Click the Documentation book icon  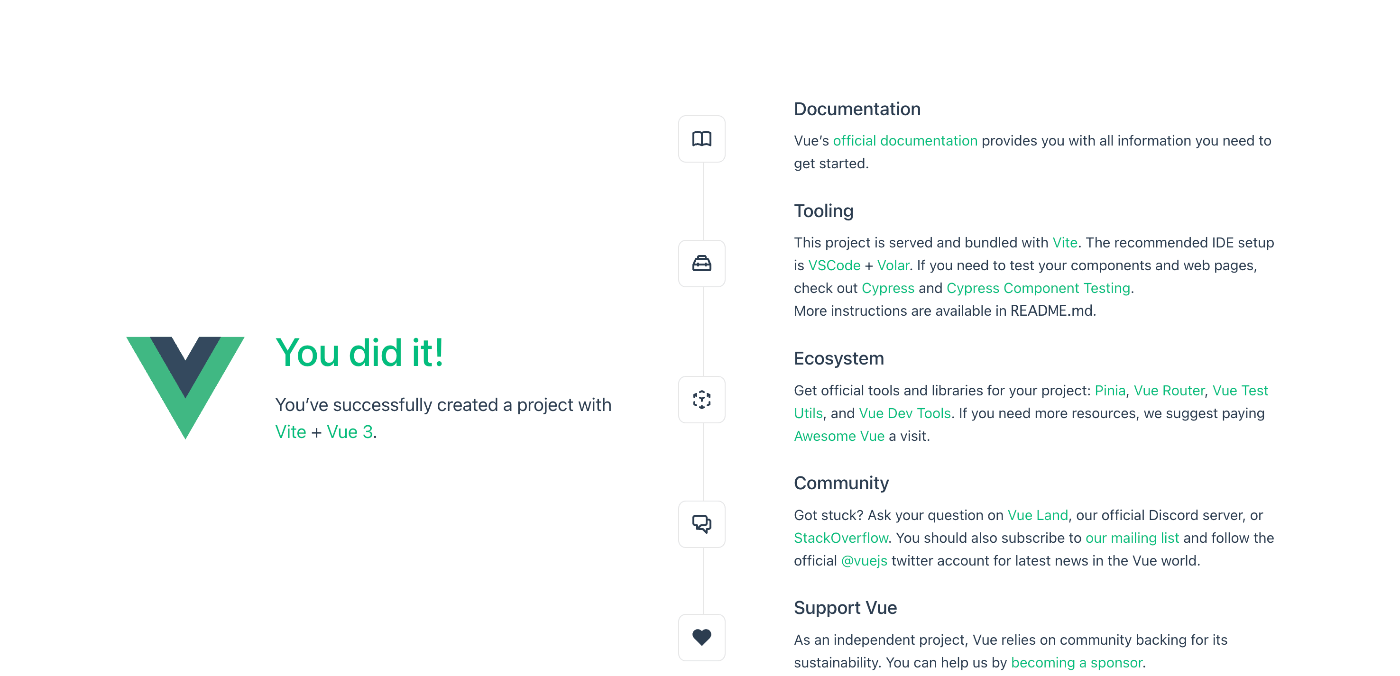point(702,139)
